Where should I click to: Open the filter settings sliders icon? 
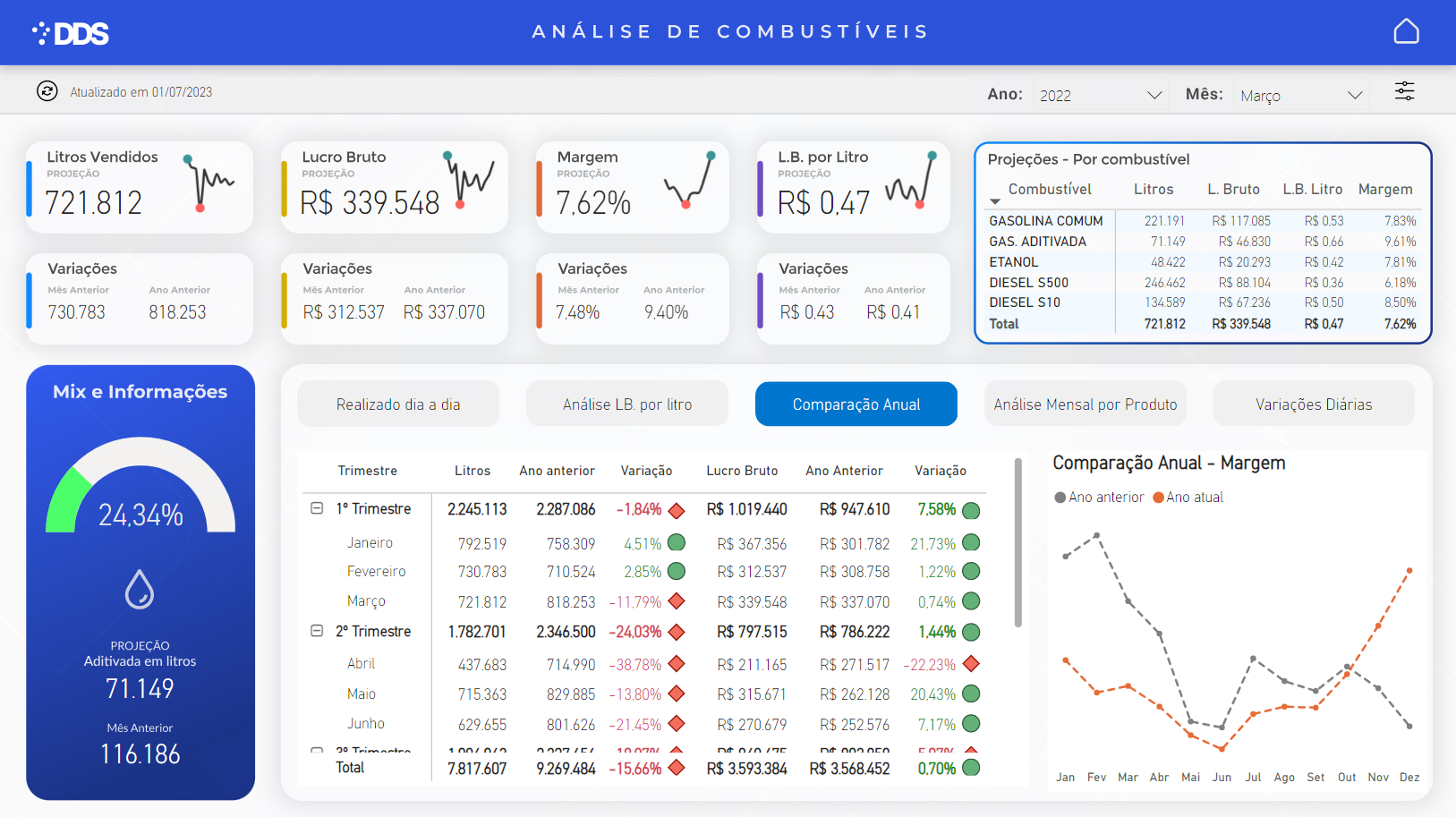(x=1404, y=91)
